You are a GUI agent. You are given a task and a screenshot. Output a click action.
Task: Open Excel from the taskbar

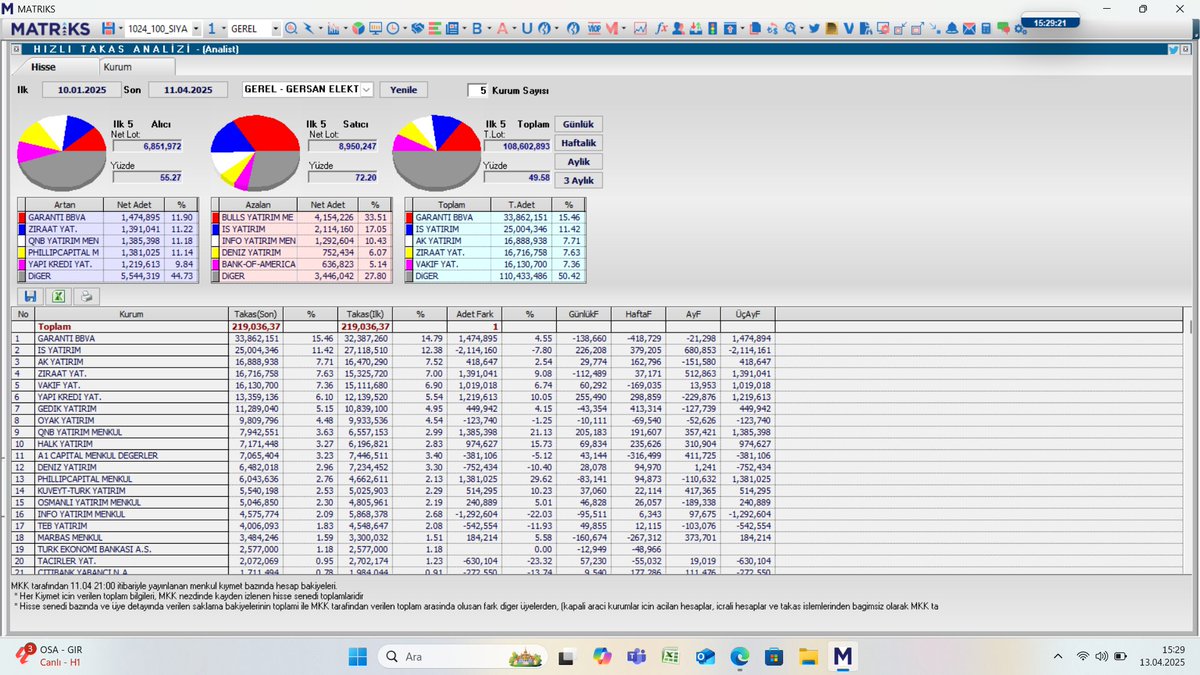point(671,656)
